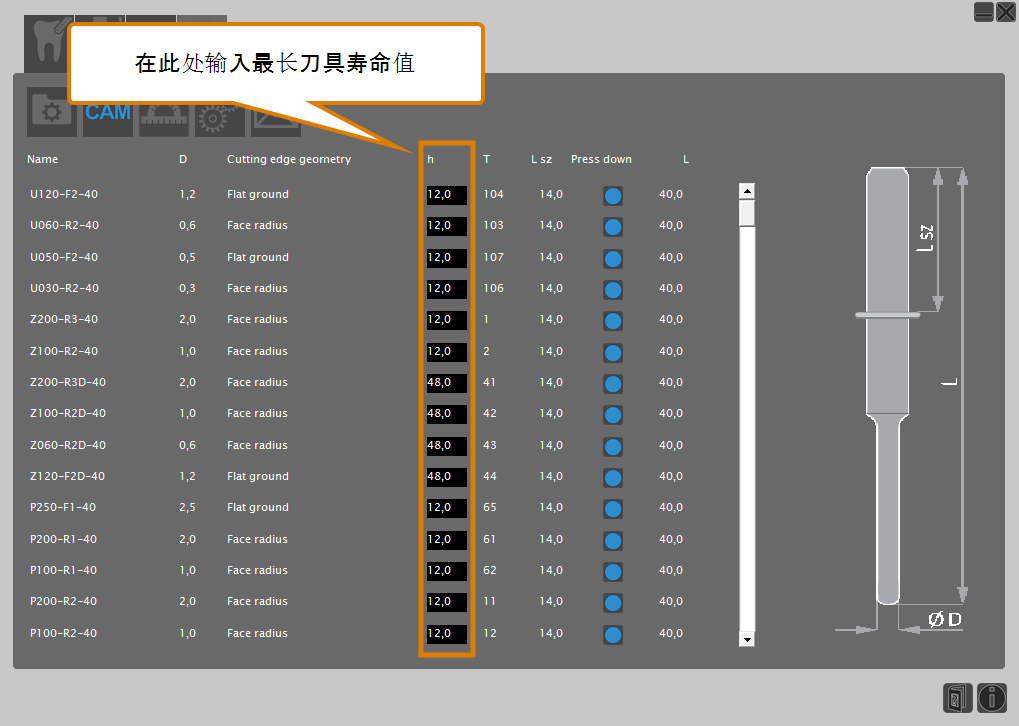
Task: Edit tool life h field for Z100-R2D-40
Action: coord(446,414)
